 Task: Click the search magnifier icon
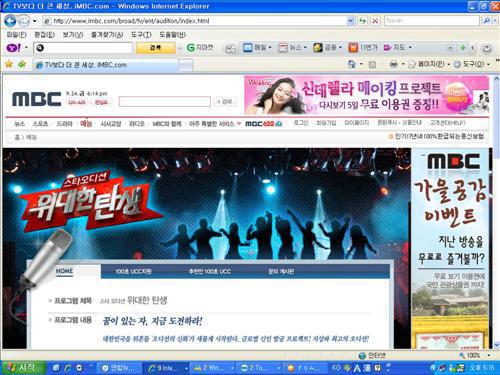click(x=487, y=21)
